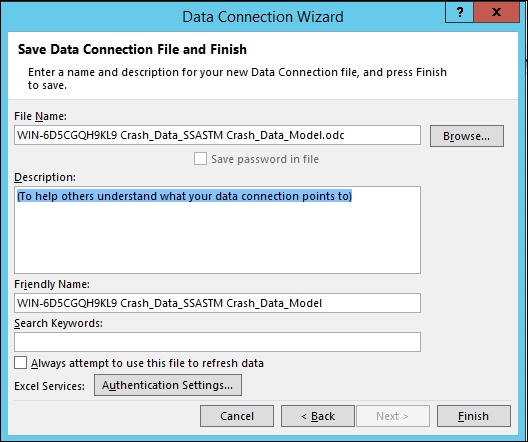The image size is (528, 442).
Task: Open the Browse... file location dialog
Action: (467, 136)
